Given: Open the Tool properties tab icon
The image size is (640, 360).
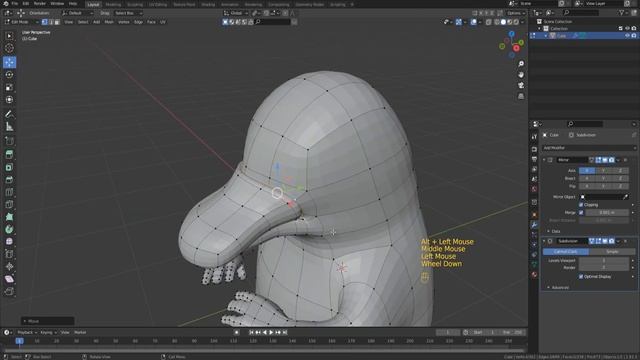Looking at the screenshot, I should pyautogui.click(x=534, y=137).
